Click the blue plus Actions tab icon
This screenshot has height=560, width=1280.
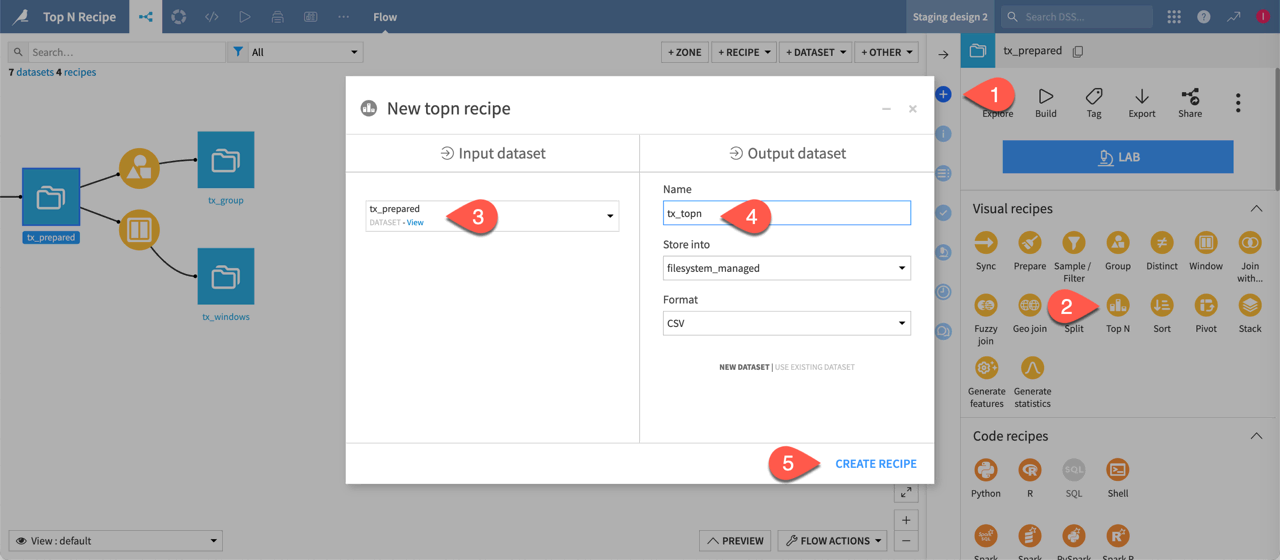click(x=943, y=94)
